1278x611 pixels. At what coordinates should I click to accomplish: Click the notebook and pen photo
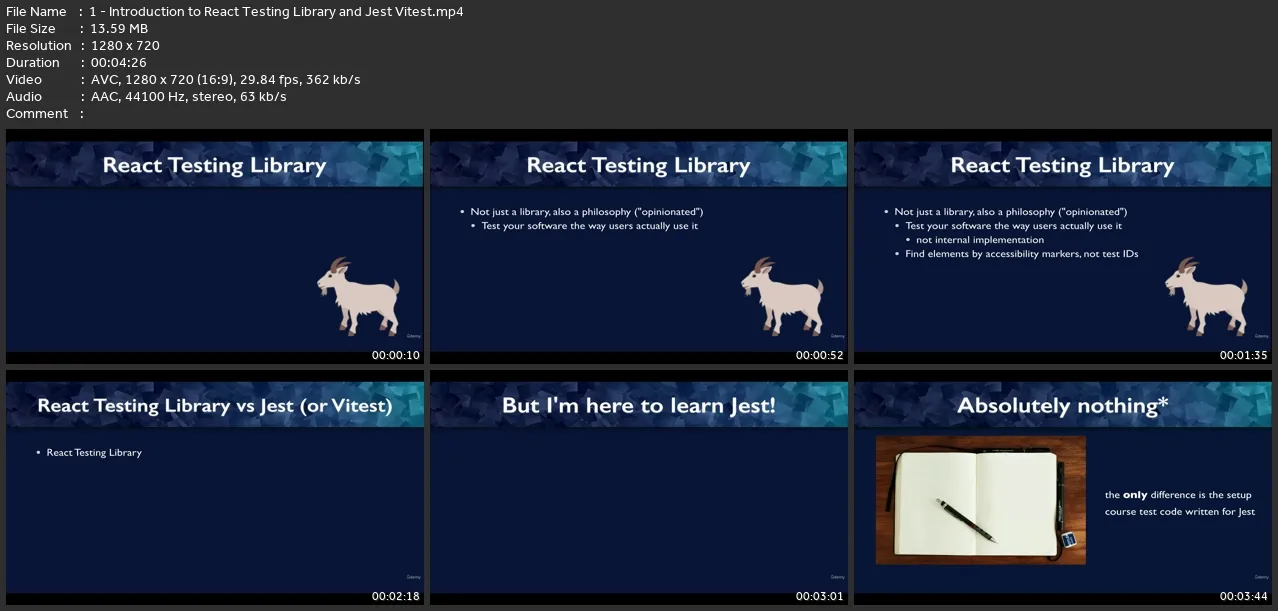[x=980, y=500]
